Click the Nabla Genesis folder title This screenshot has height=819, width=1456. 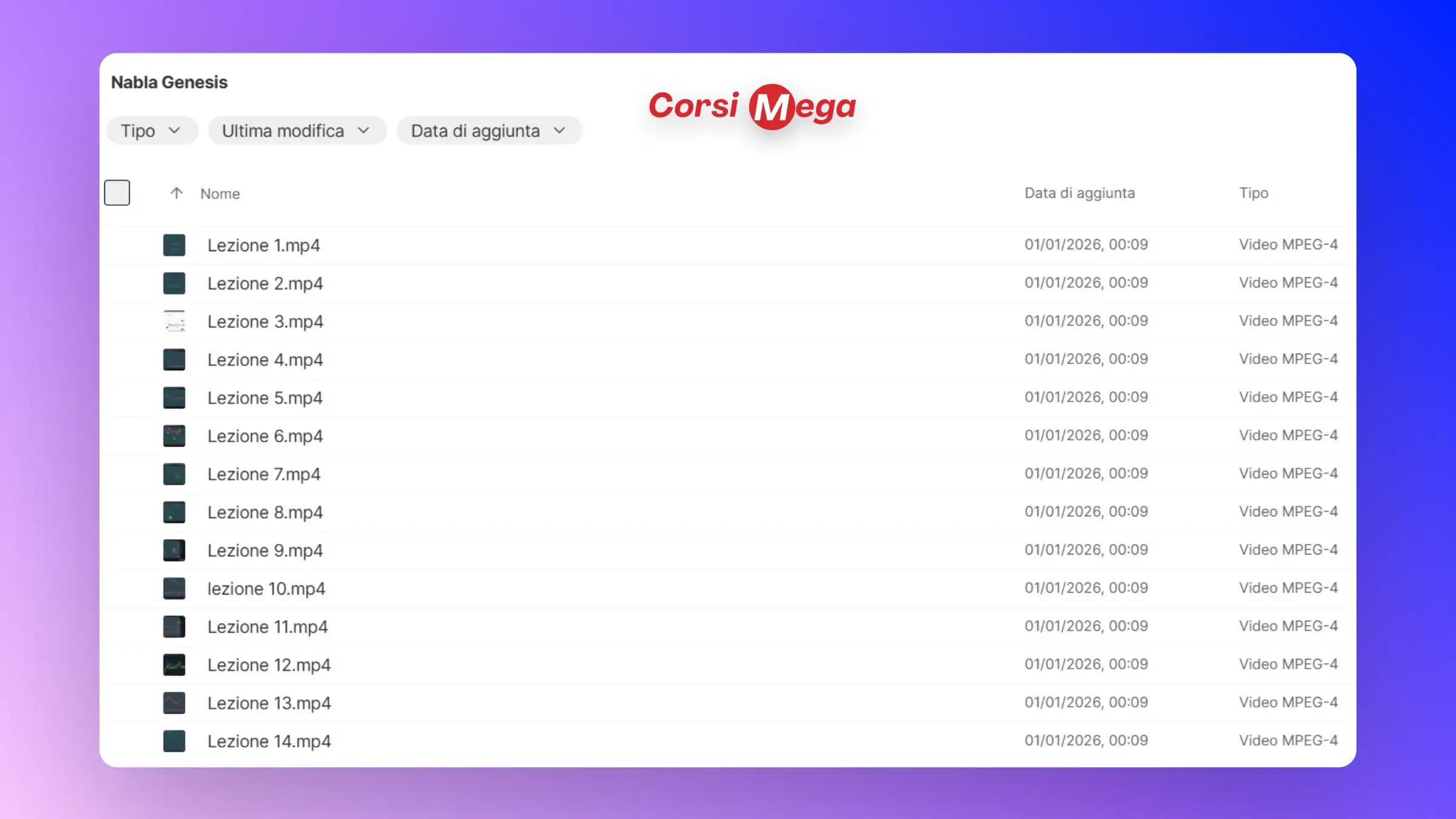tap(169, 83)
